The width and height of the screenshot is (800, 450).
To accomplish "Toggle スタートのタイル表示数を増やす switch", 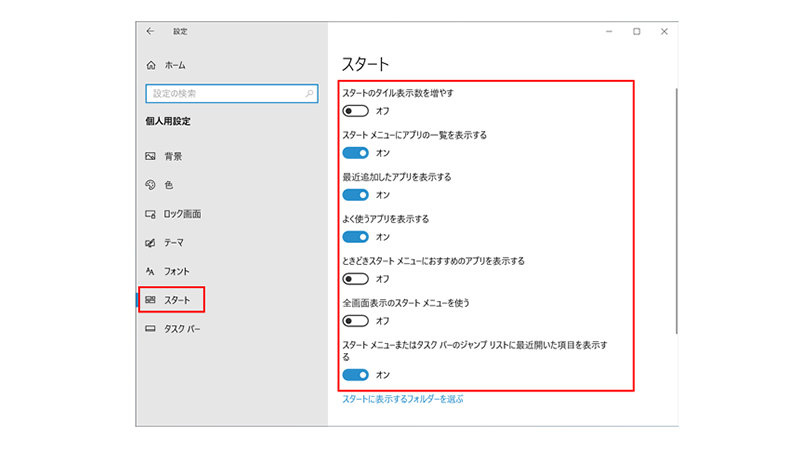I will tap(356, 111).
